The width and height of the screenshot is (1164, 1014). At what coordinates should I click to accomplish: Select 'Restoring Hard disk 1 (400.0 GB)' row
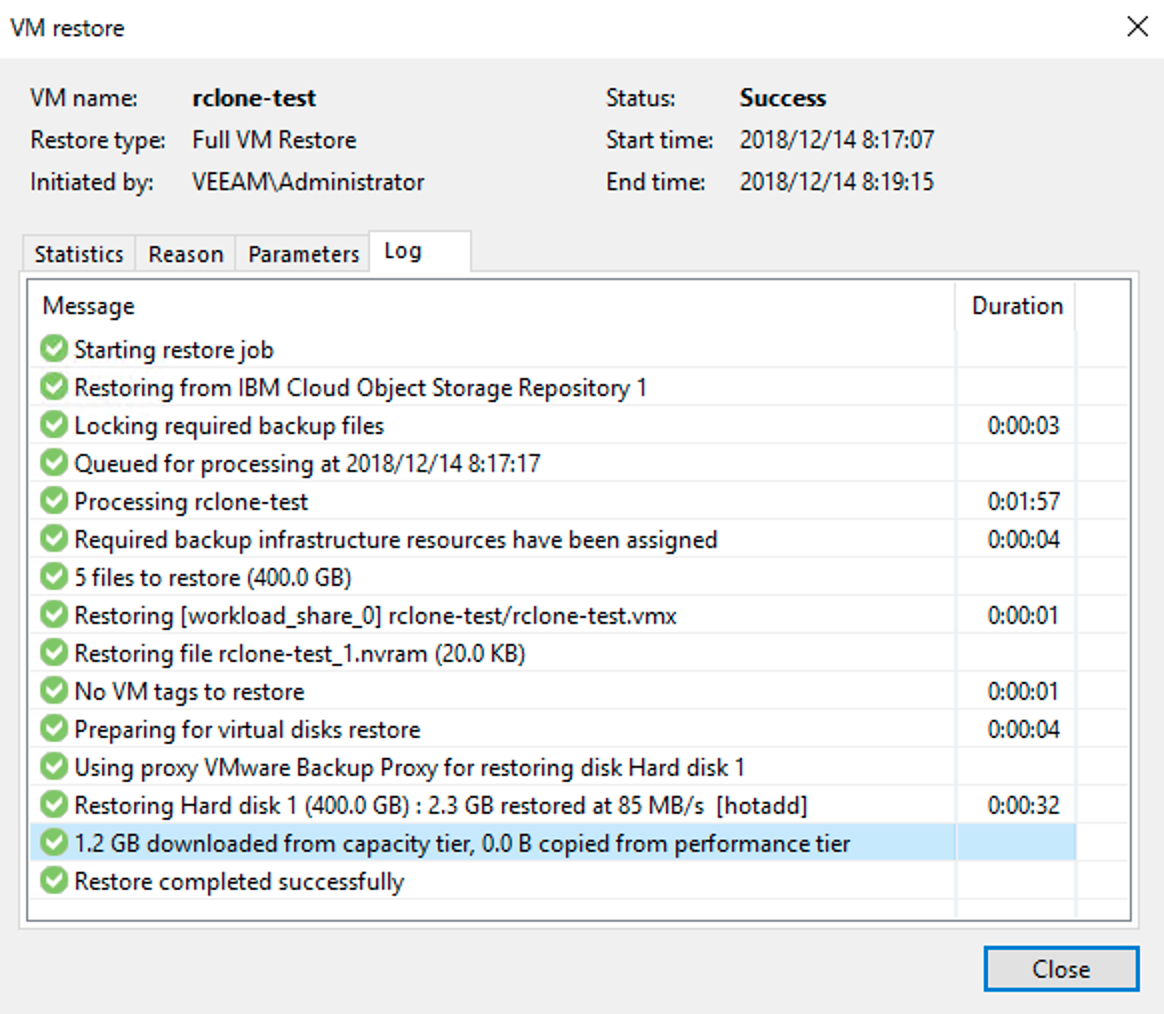tap(552, 805)
